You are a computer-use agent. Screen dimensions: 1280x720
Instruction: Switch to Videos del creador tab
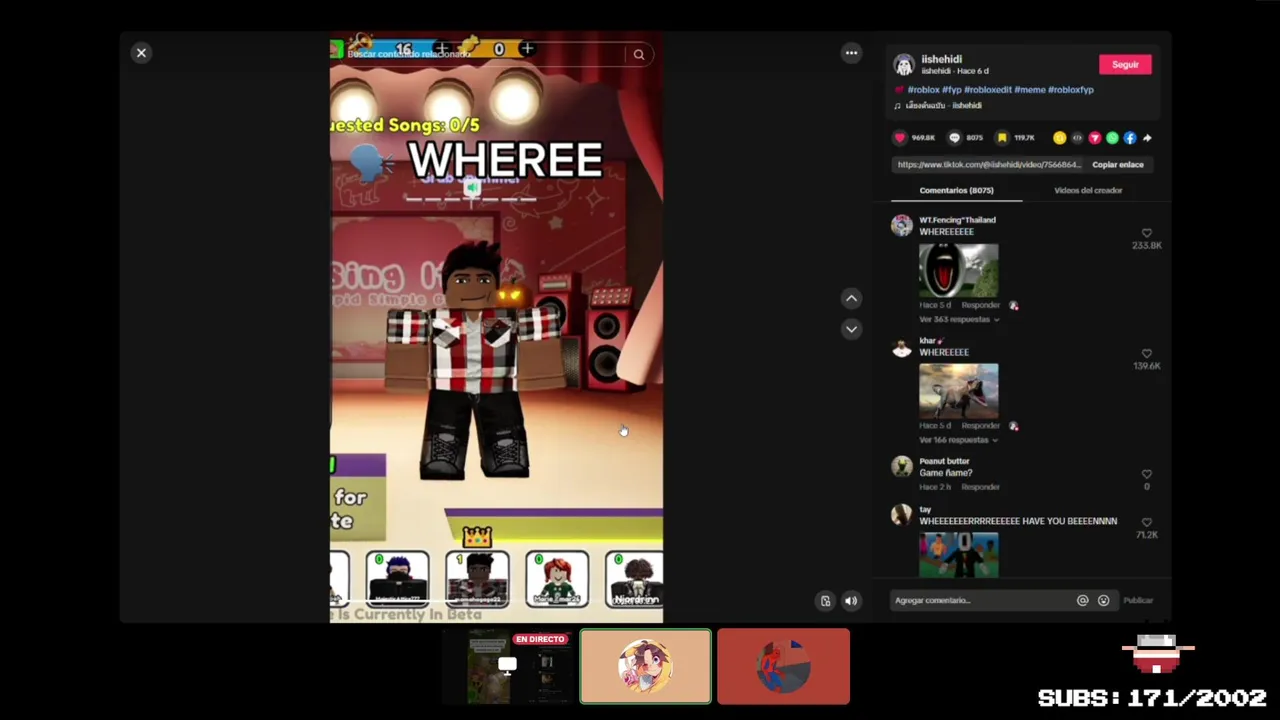coord(1088,190)
